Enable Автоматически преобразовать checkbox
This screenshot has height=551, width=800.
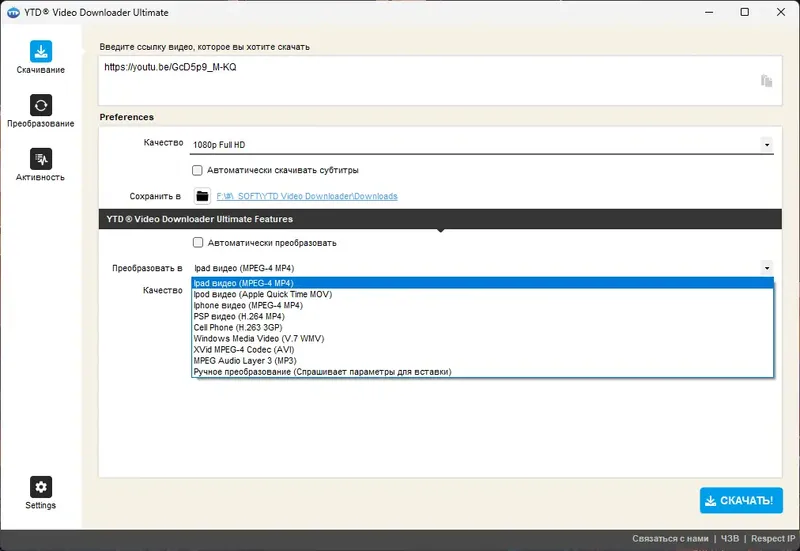[x=198, y=242]
